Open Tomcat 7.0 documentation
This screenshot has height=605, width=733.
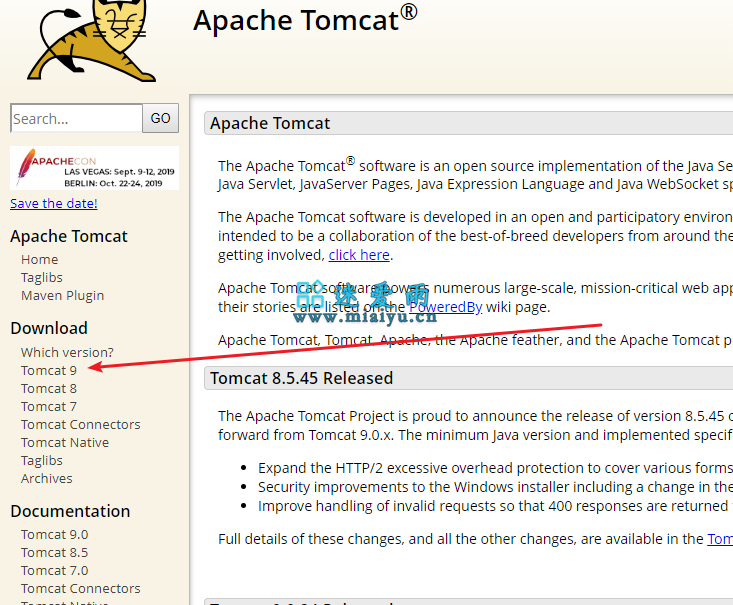55,571
